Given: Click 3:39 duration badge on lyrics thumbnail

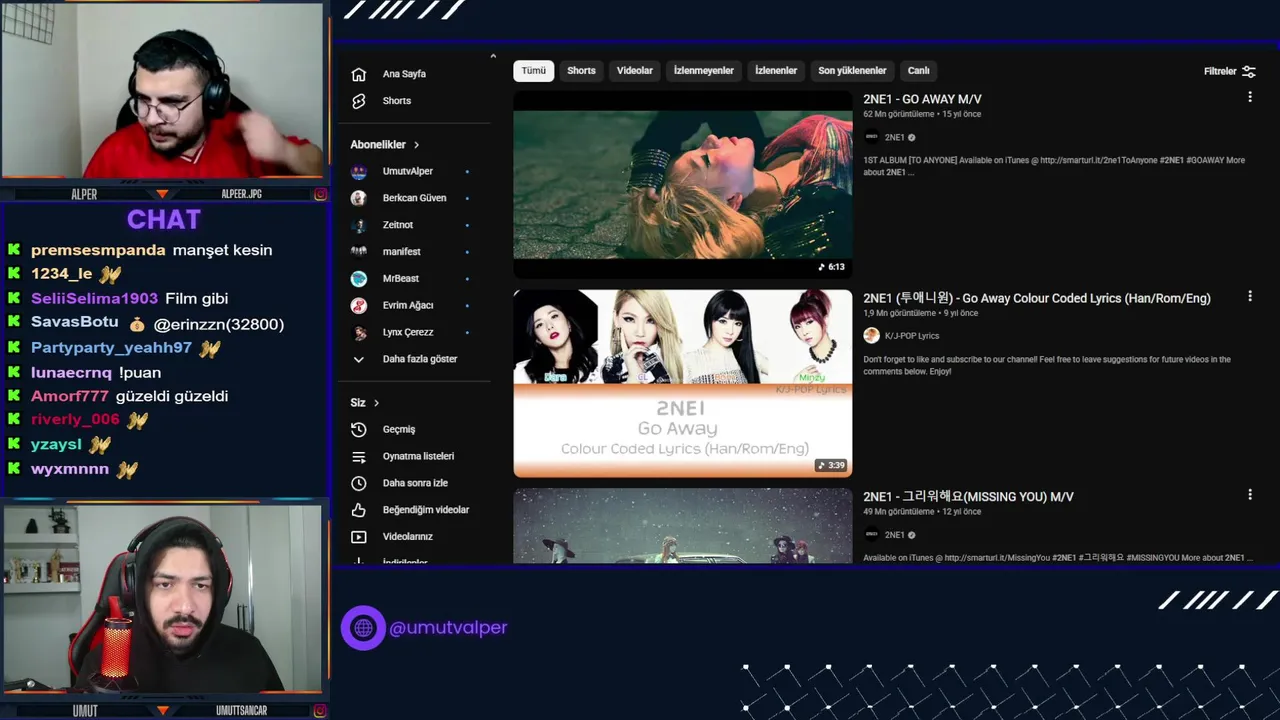Looking at the screenshot, I should tap(832, 465).
